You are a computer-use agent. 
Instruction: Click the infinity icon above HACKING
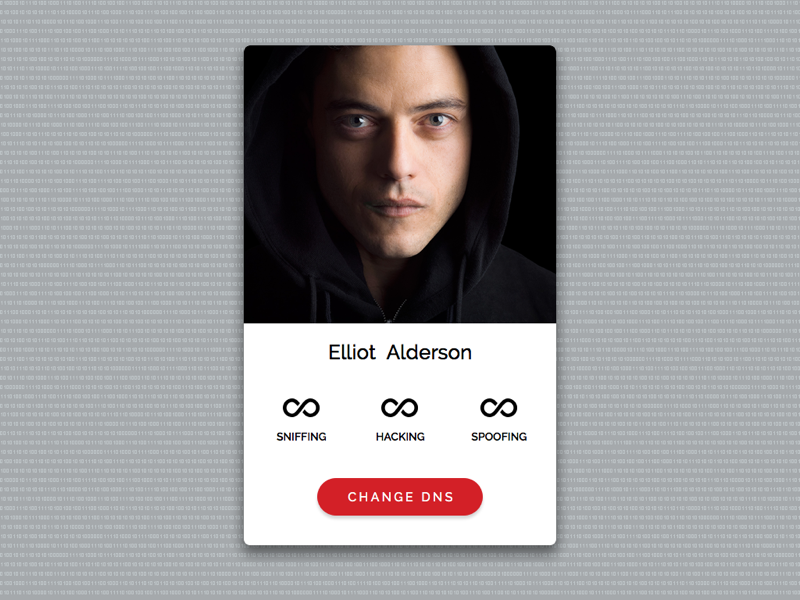click(x=399, y=408)
